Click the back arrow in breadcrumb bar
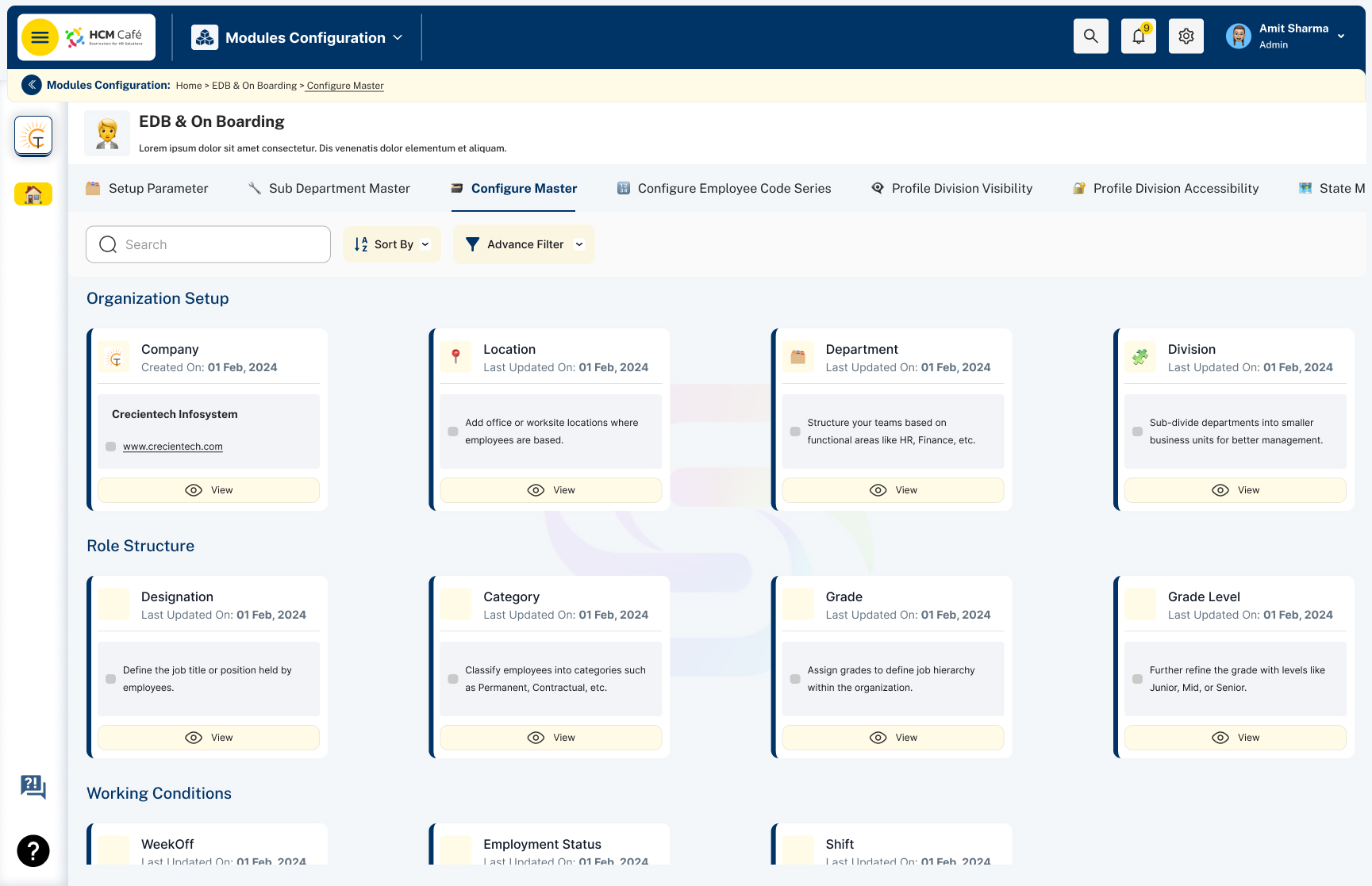1372x886 pixels. tap(32, 85)
